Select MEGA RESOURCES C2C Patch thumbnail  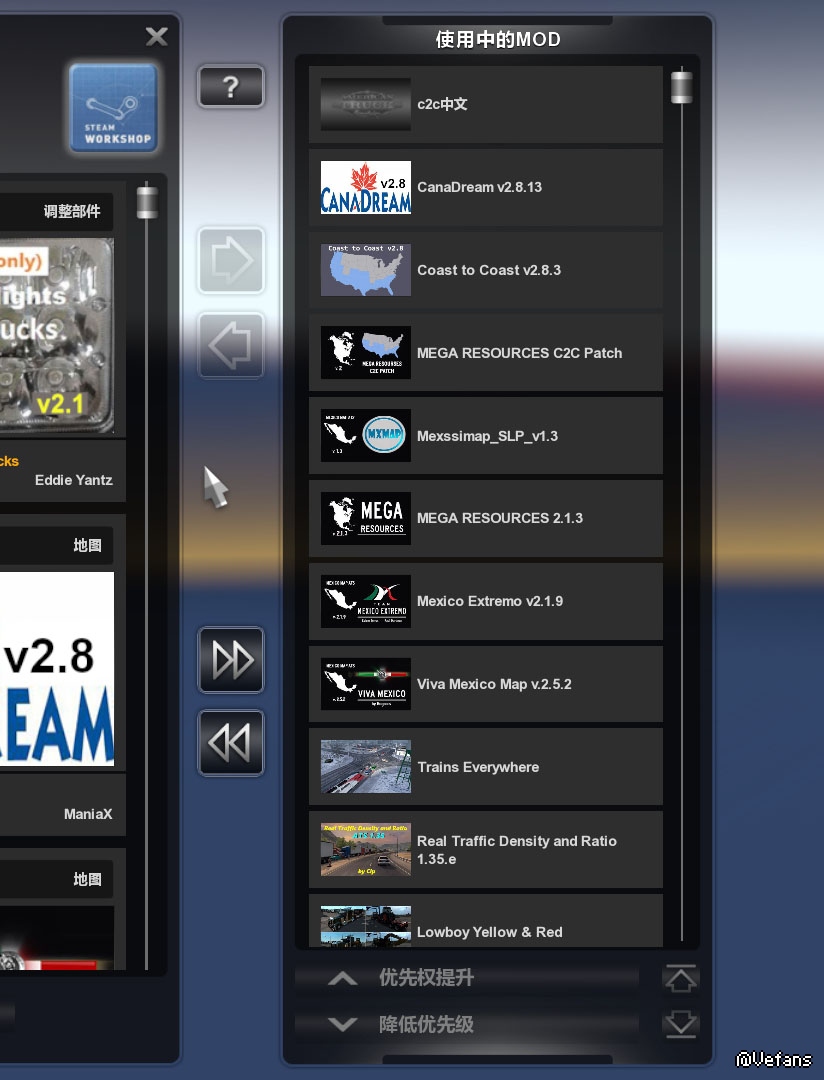tap(366, 353)
